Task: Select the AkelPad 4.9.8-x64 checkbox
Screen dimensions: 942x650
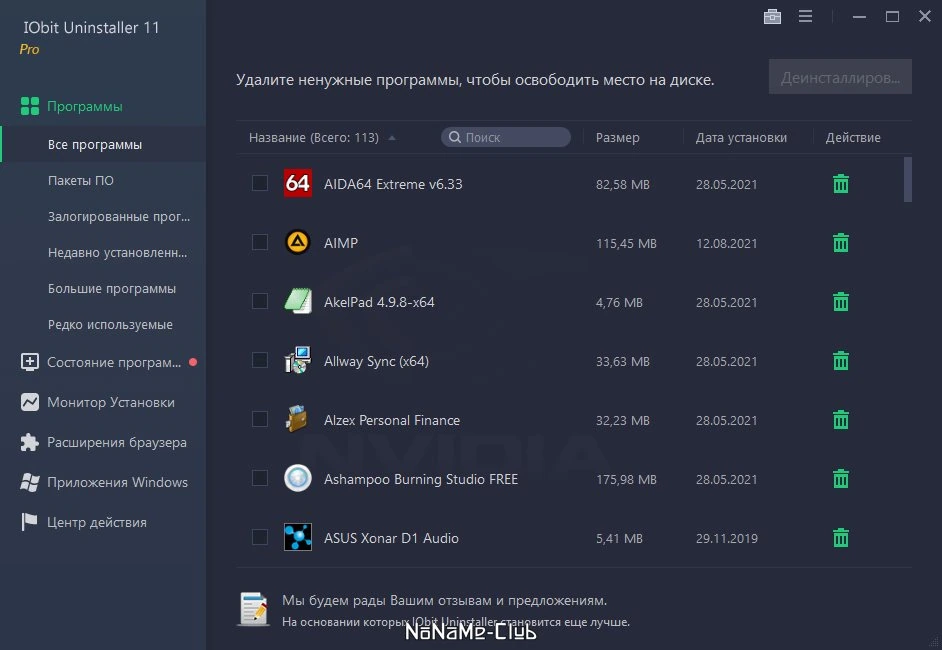Action: pos(260,301)
